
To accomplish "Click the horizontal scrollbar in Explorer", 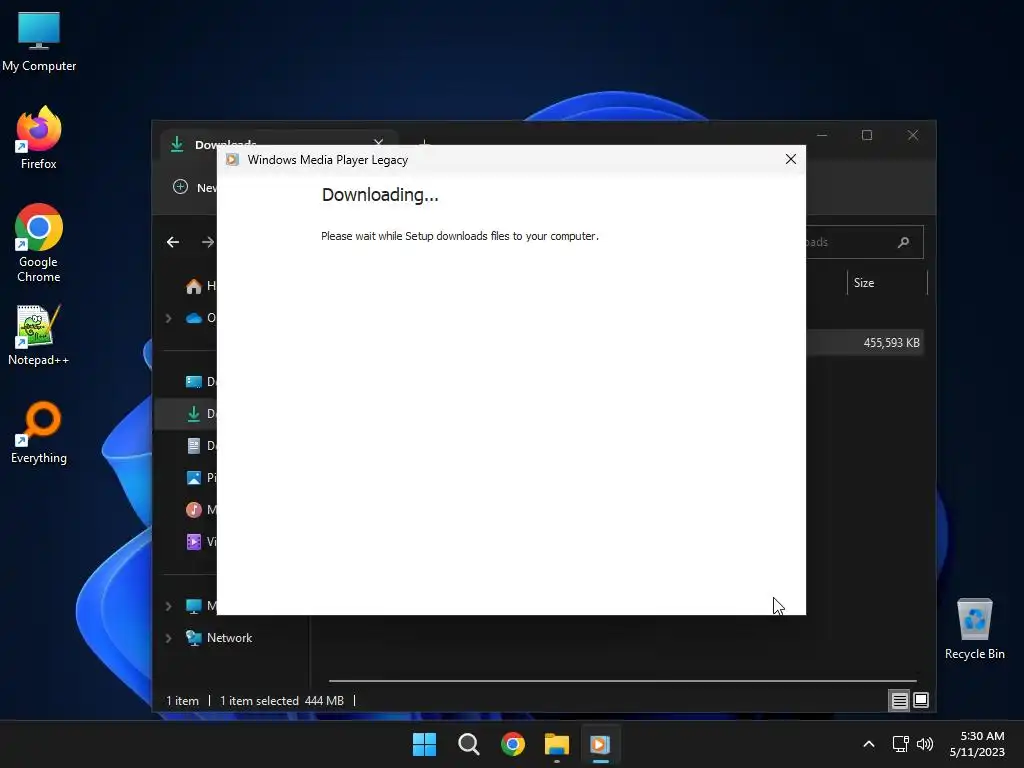I will tap(622, 680).
